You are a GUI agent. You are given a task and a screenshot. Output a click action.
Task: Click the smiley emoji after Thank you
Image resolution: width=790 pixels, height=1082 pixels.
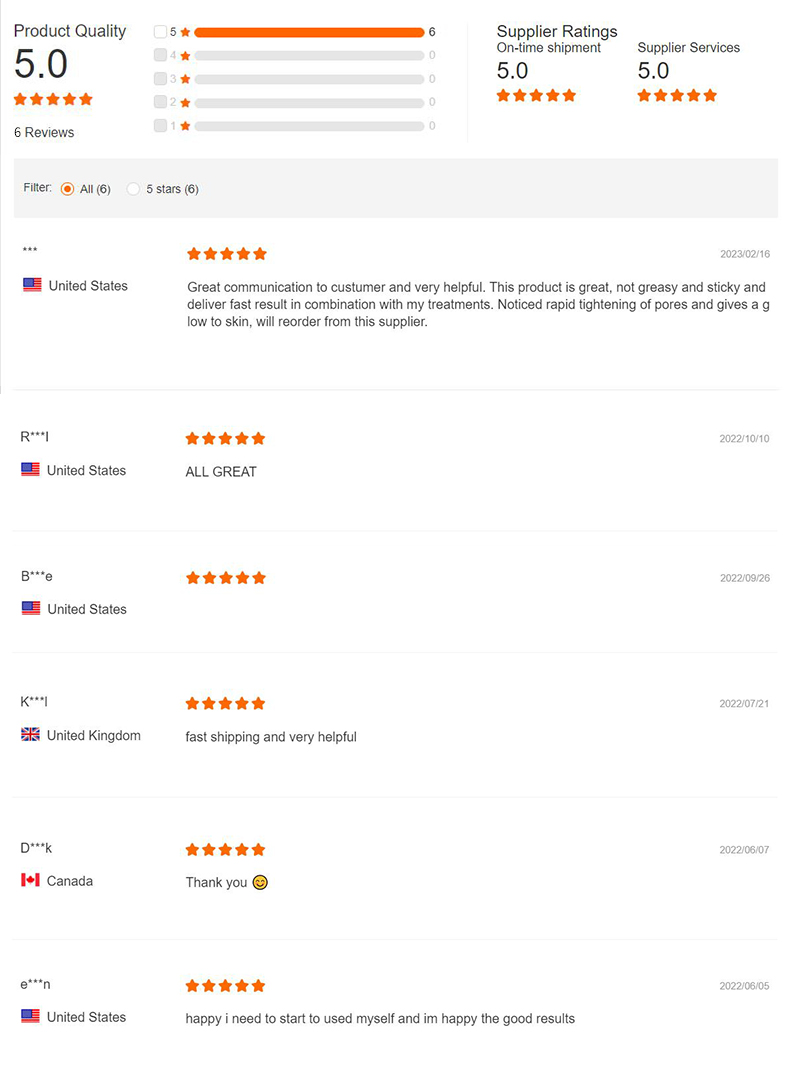260,883
